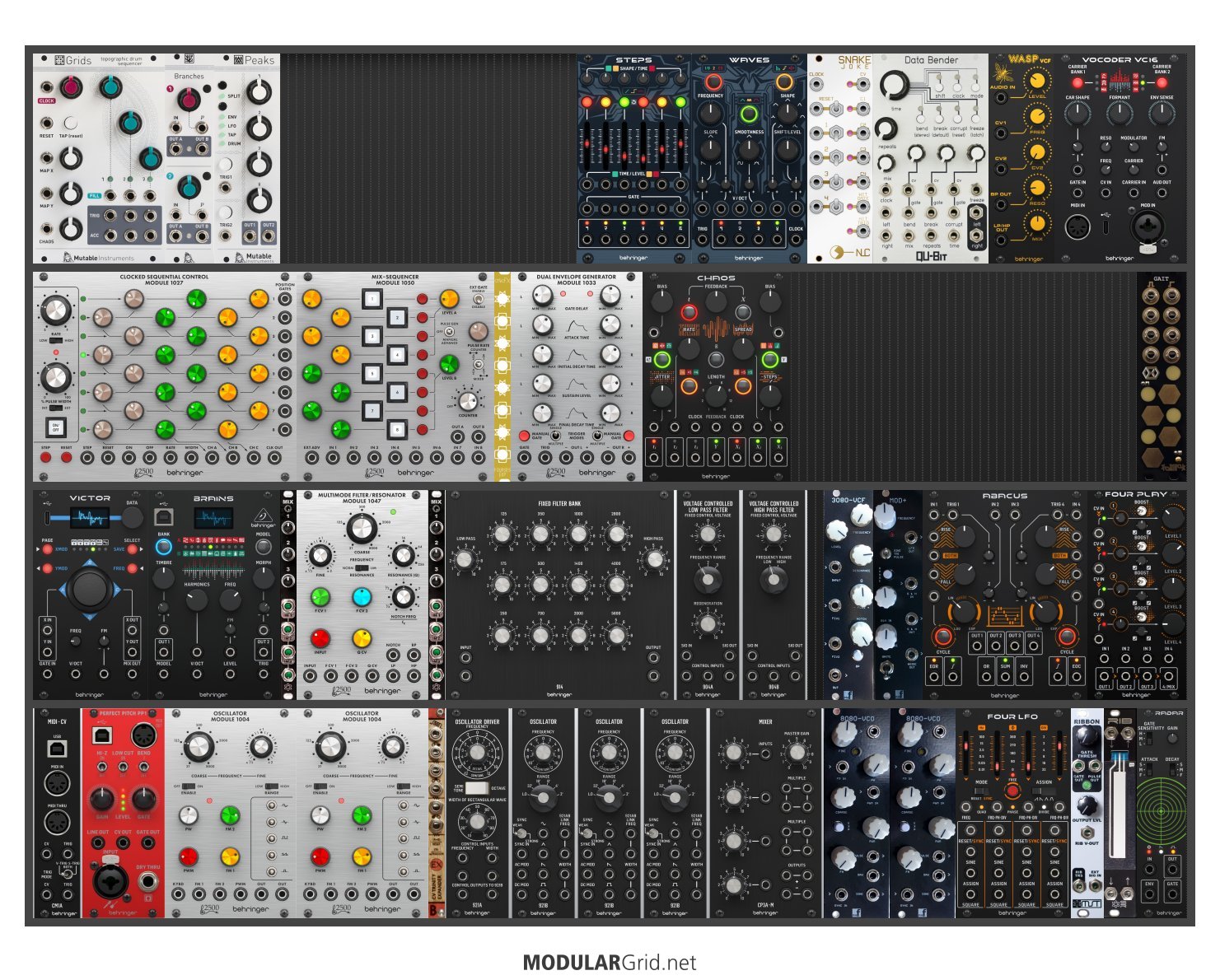The height and width of the screenshot is (980, 1220).
Task: Click the Qu-Bit logo on Data Bender
Action: pos(931,256)
